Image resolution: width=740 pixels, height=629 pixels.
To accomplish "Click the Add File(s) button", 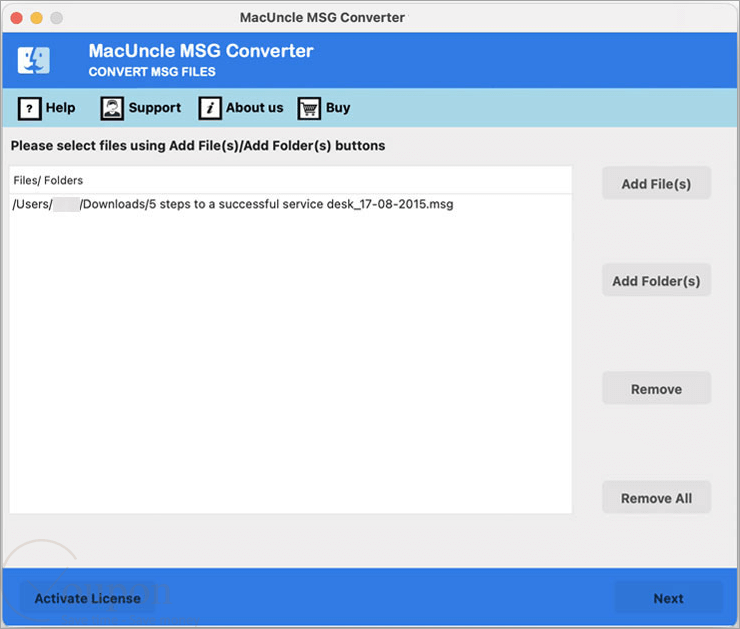I will click(656, 183).
